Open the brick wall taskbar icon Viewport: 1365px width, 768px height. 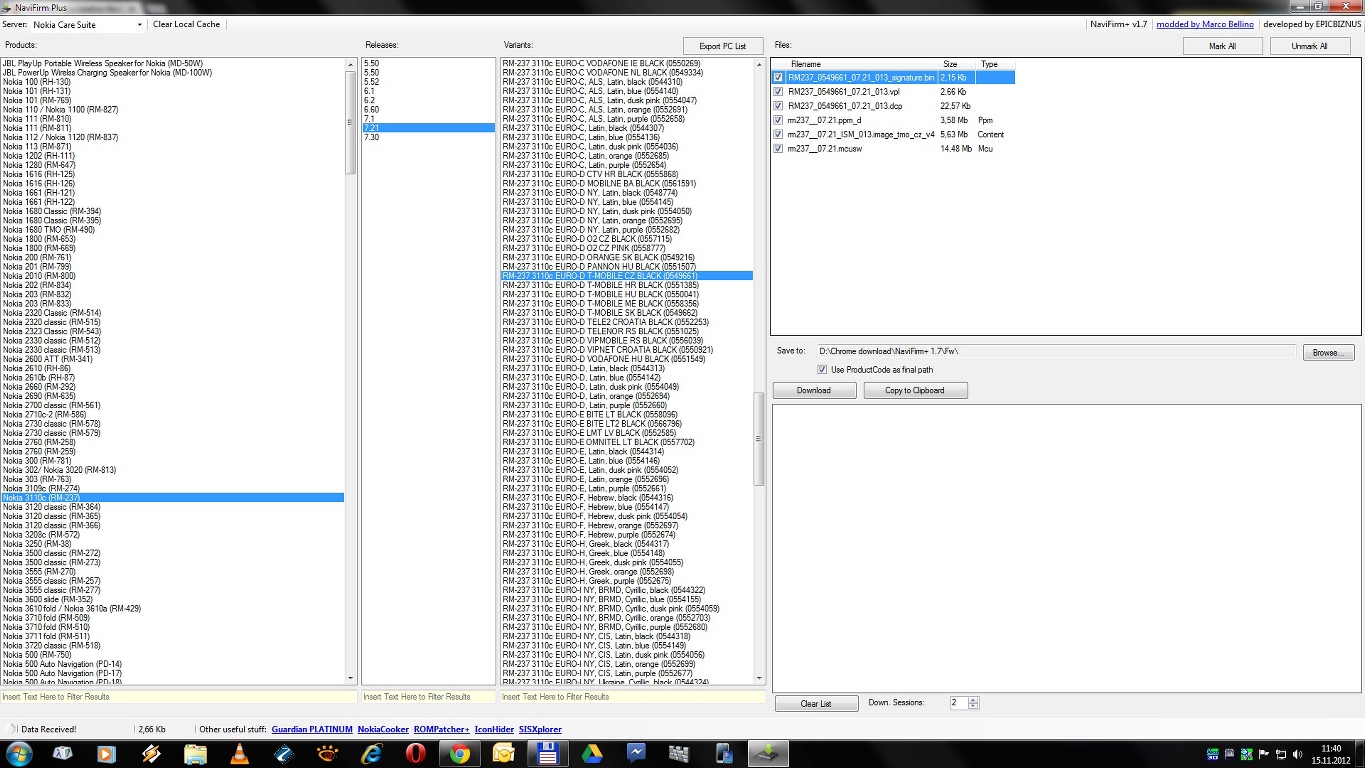point(680,754)
